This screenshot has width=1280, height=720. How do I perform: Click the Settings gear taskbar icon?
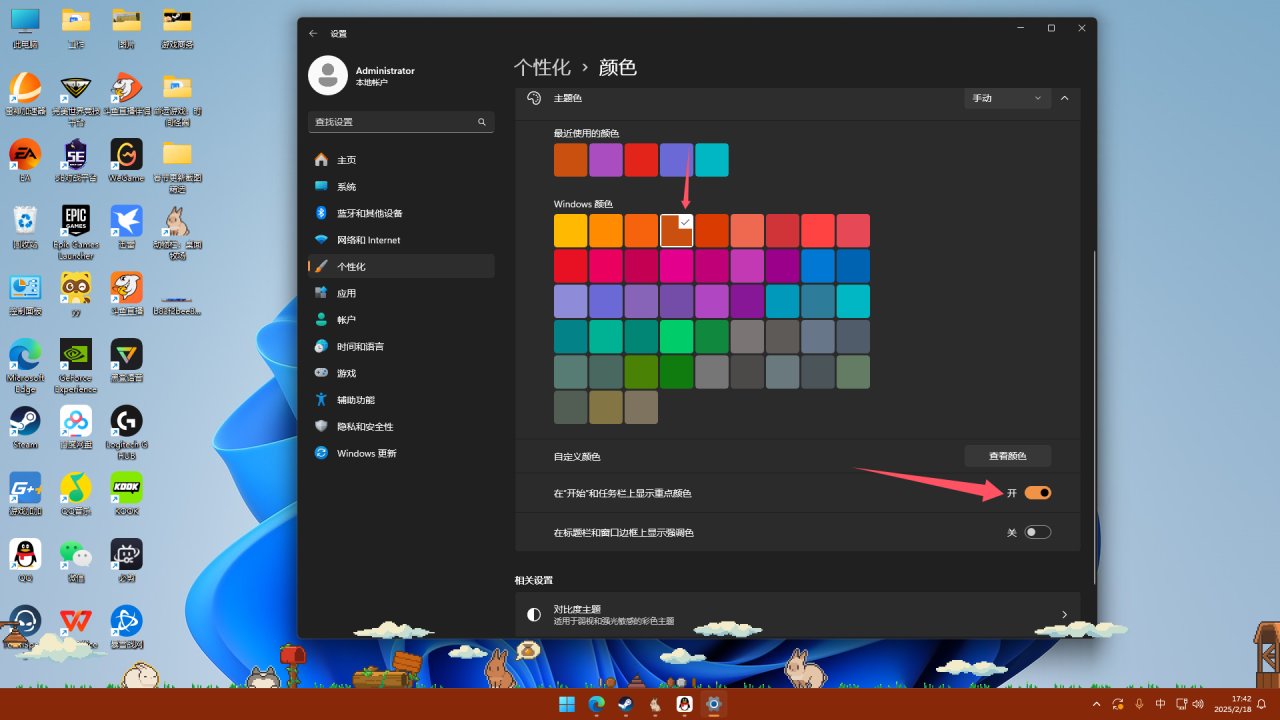[x=713, y=704]
